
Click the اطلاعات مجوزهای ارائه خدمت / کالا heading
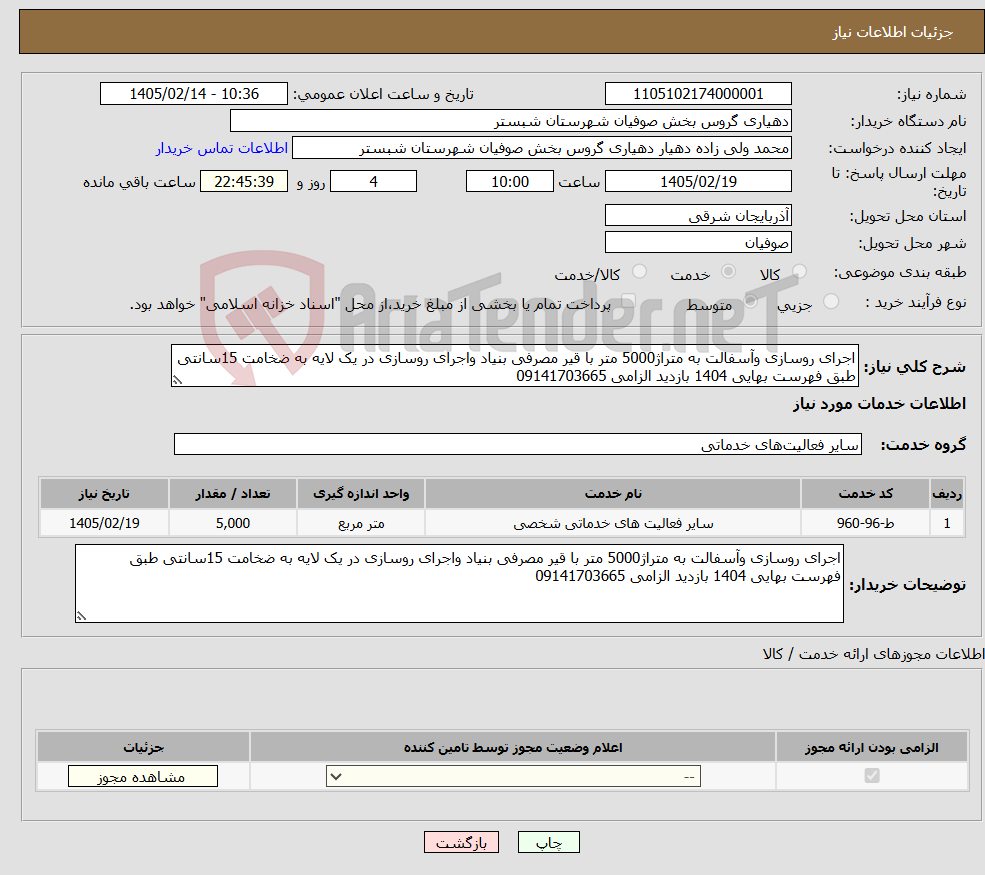pos(873,654)
